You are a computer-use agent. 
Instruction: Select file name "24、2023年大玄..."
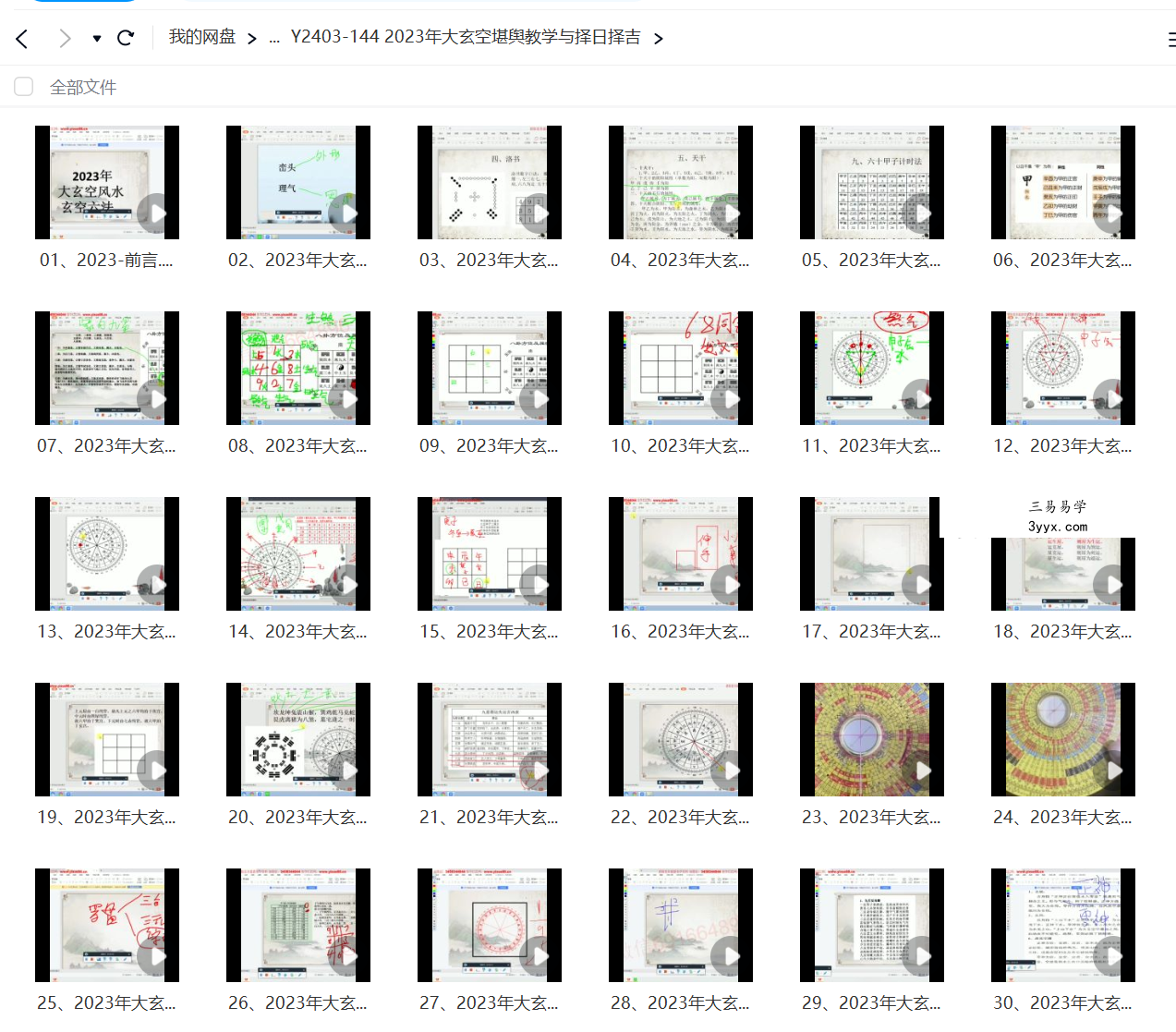coord(1062,818)
